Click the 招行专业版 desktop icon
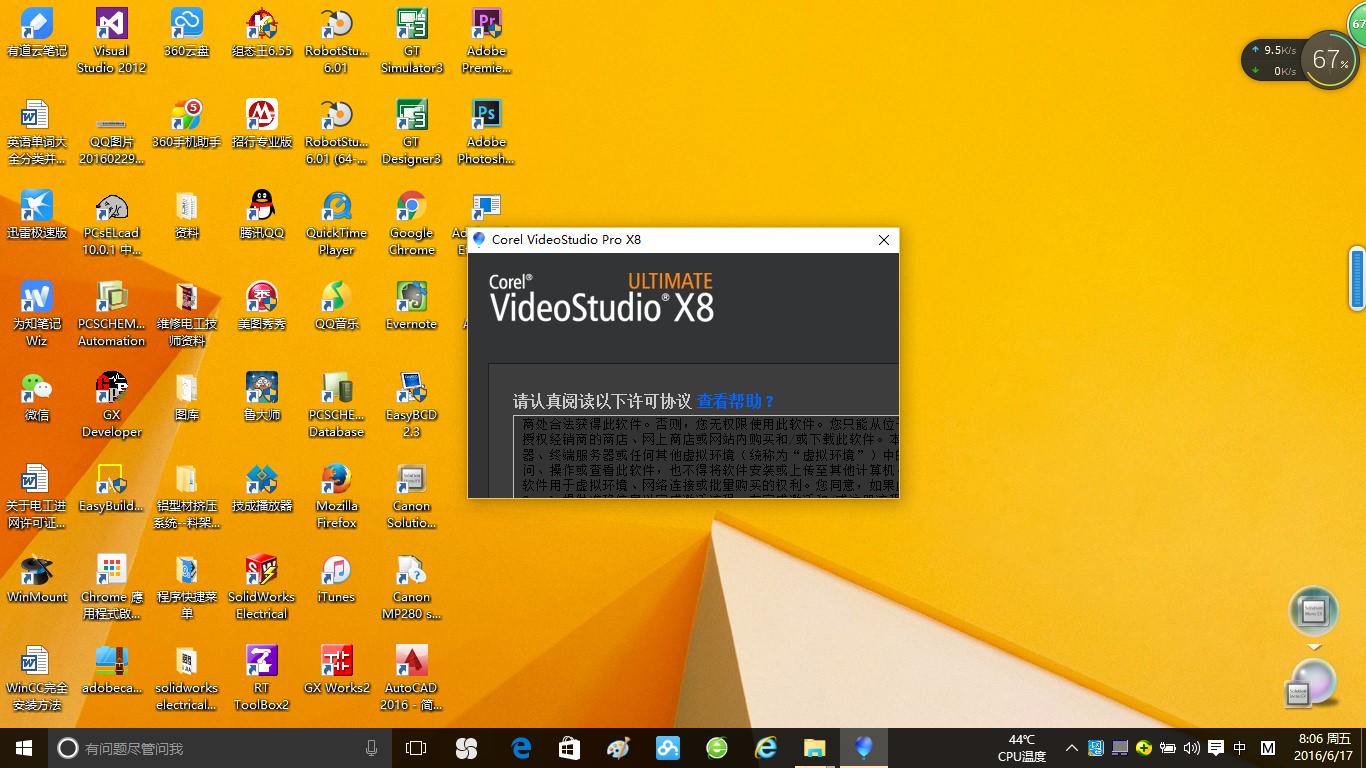 [262, 124]
